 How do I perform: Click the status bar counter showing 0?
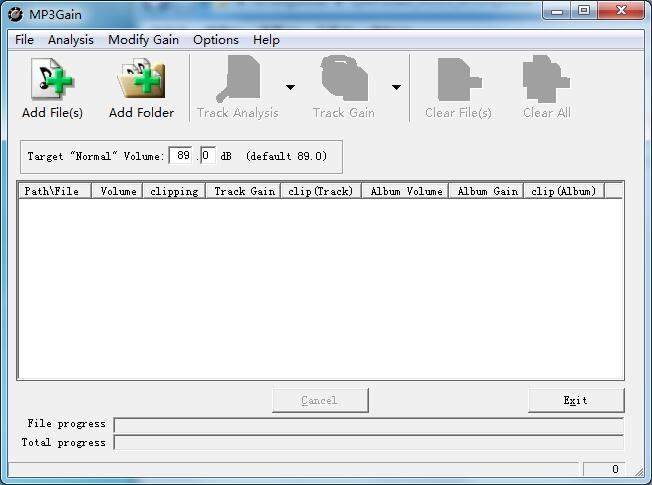coord(604,469)
